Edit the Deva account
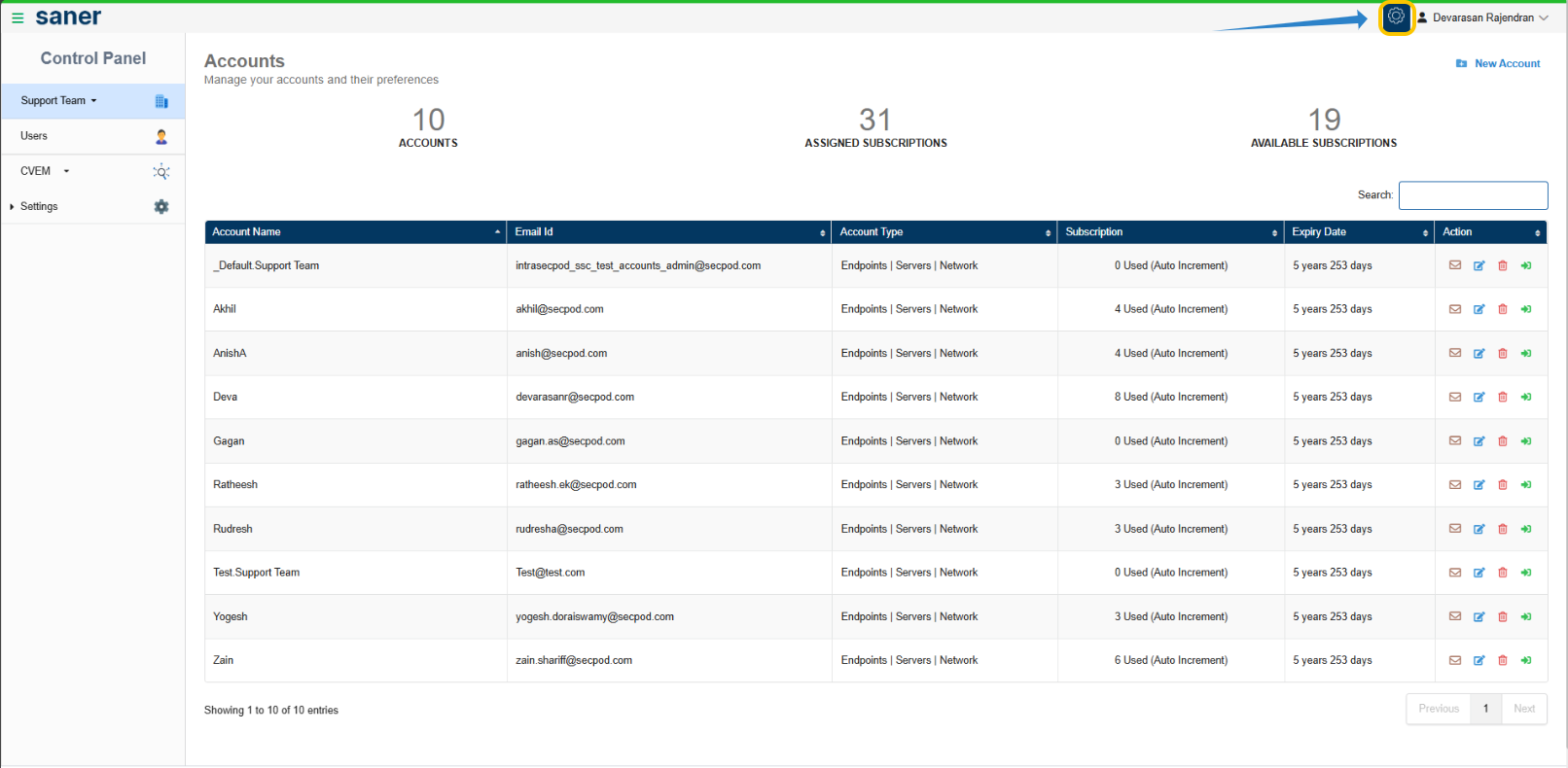 pyautogui.click(x=1479, y=398)
